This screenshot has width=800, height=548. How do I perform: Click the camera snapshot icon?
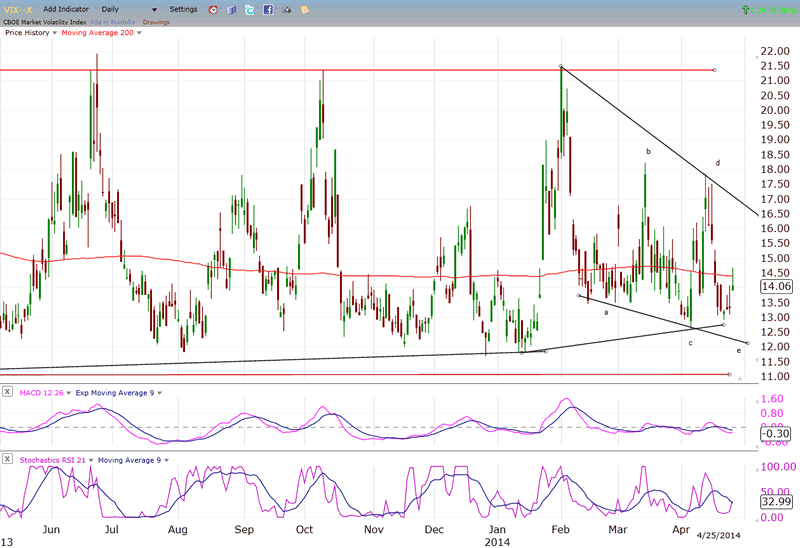tap(286, 9)
